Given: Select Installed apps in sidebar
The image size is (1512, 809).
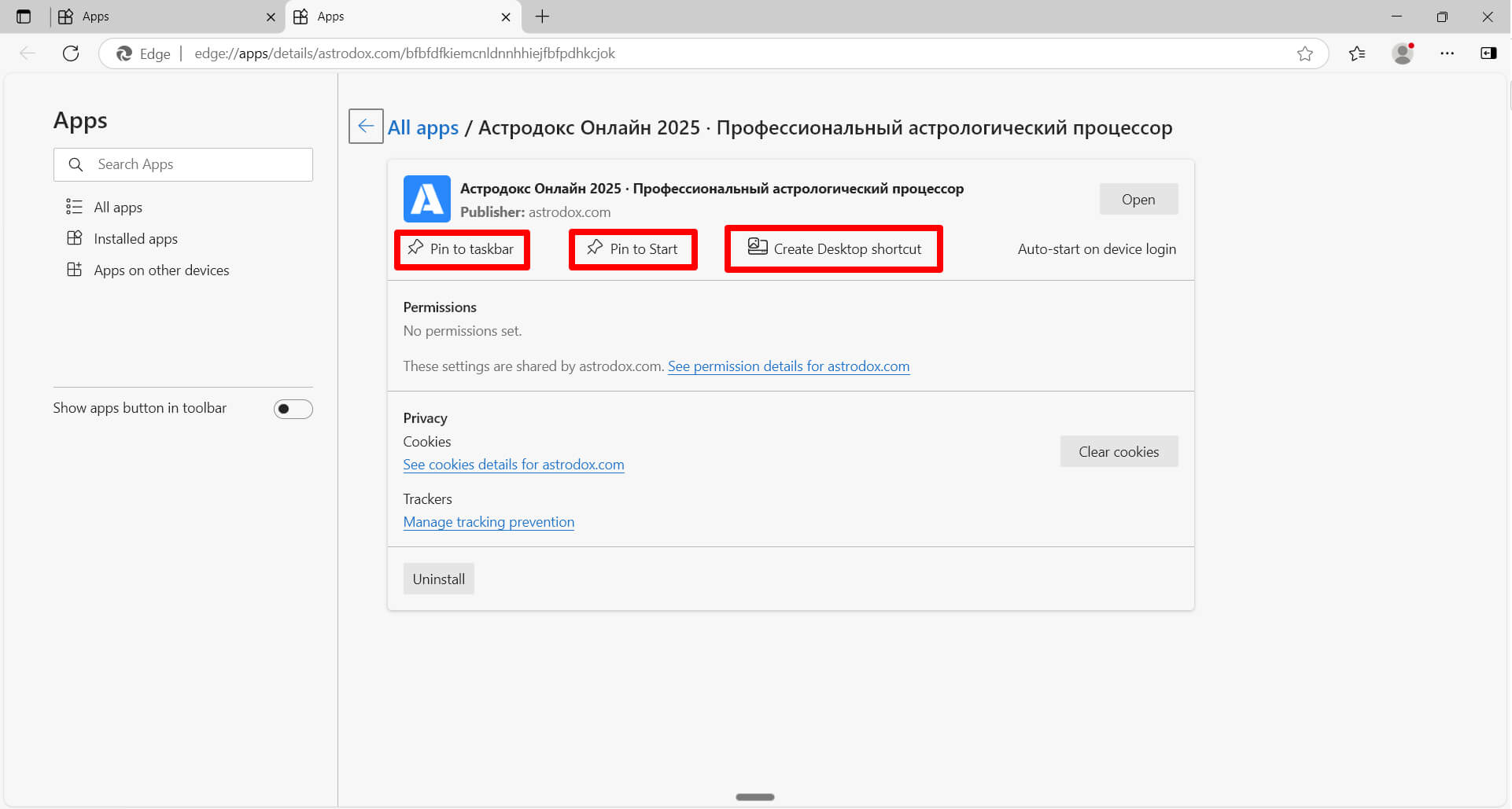Looking at the screenshot, I should (122, 239).
